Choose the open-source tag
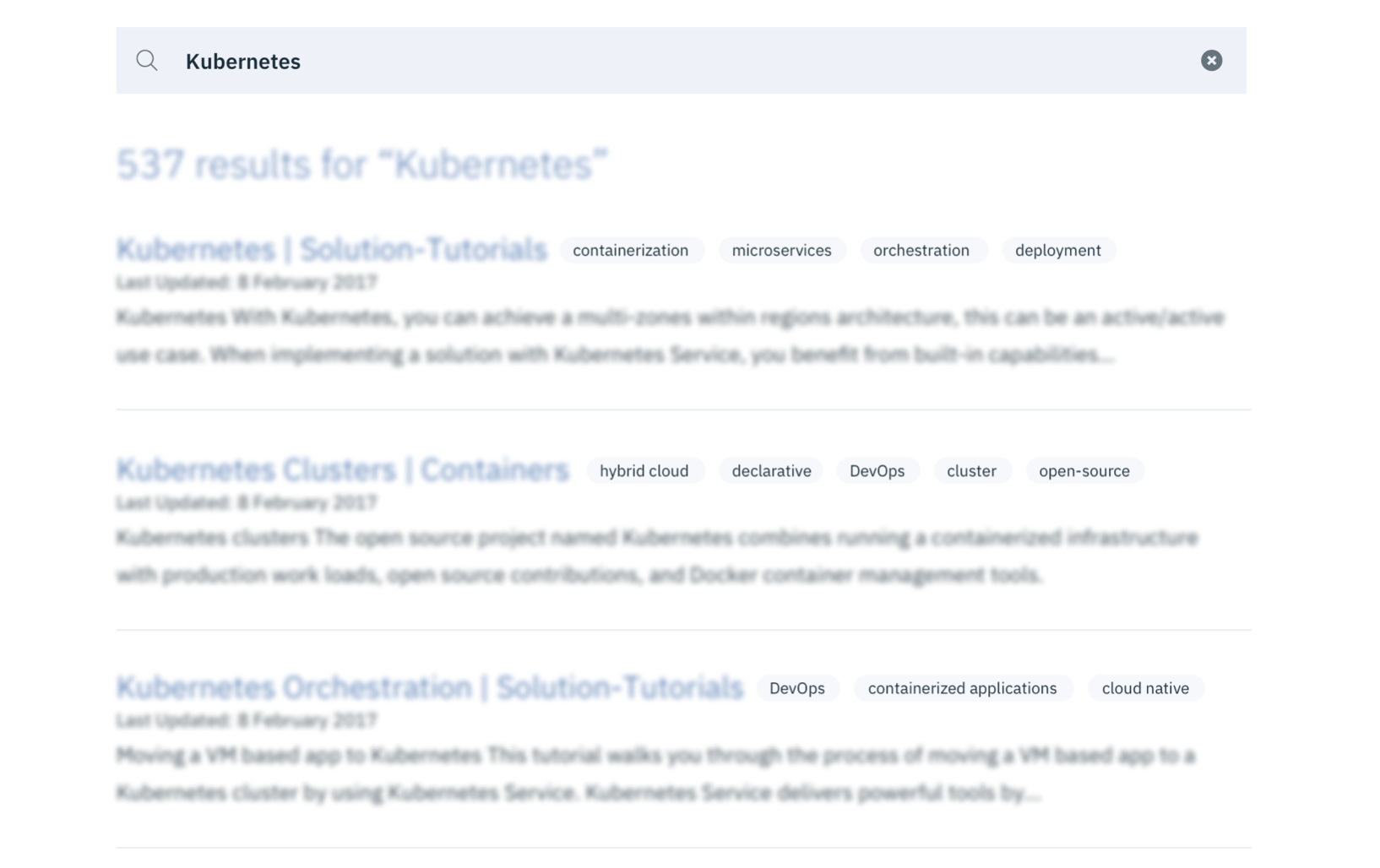 [1084, 471]
